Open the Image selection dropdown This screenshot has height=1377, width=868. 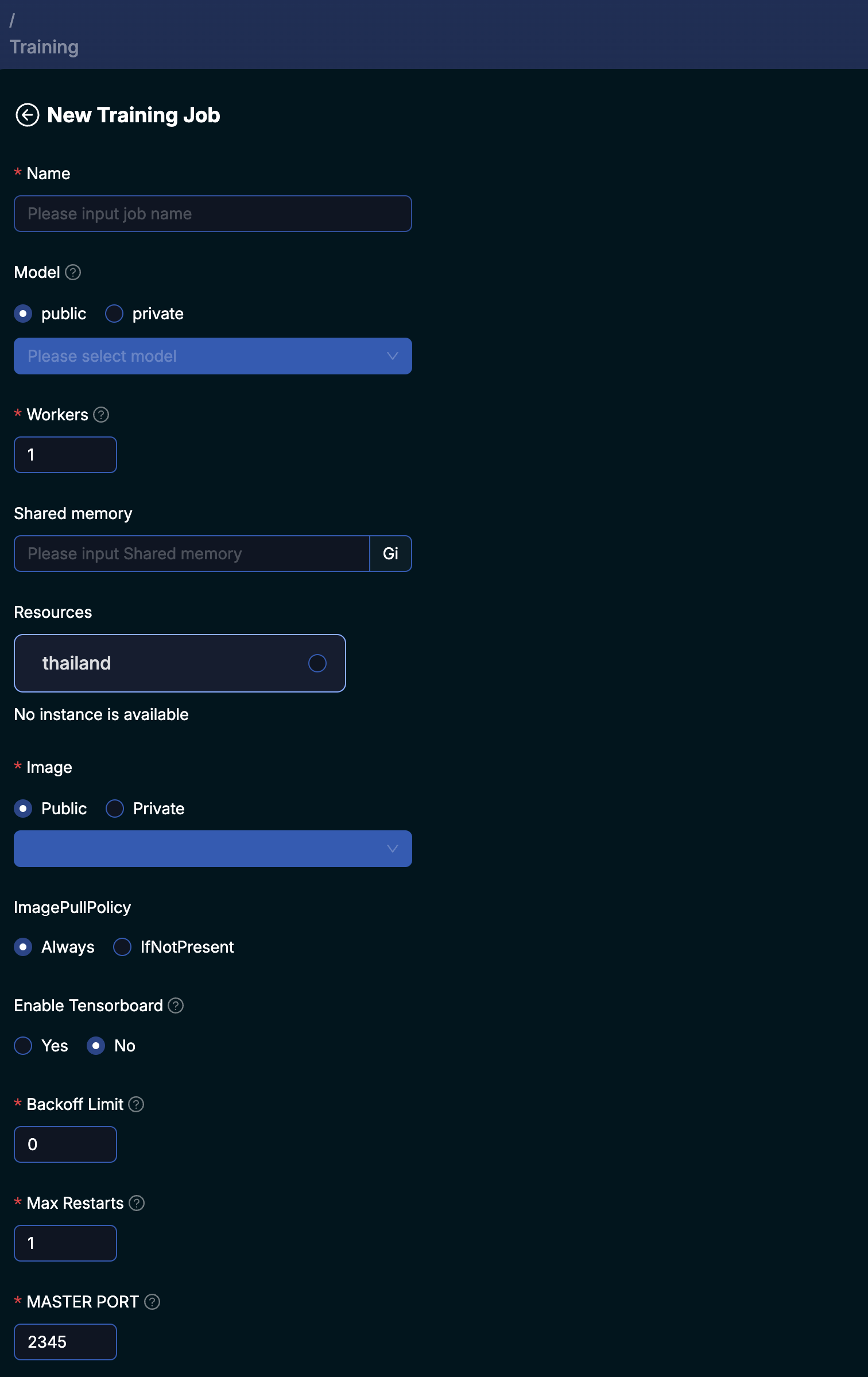212,849
